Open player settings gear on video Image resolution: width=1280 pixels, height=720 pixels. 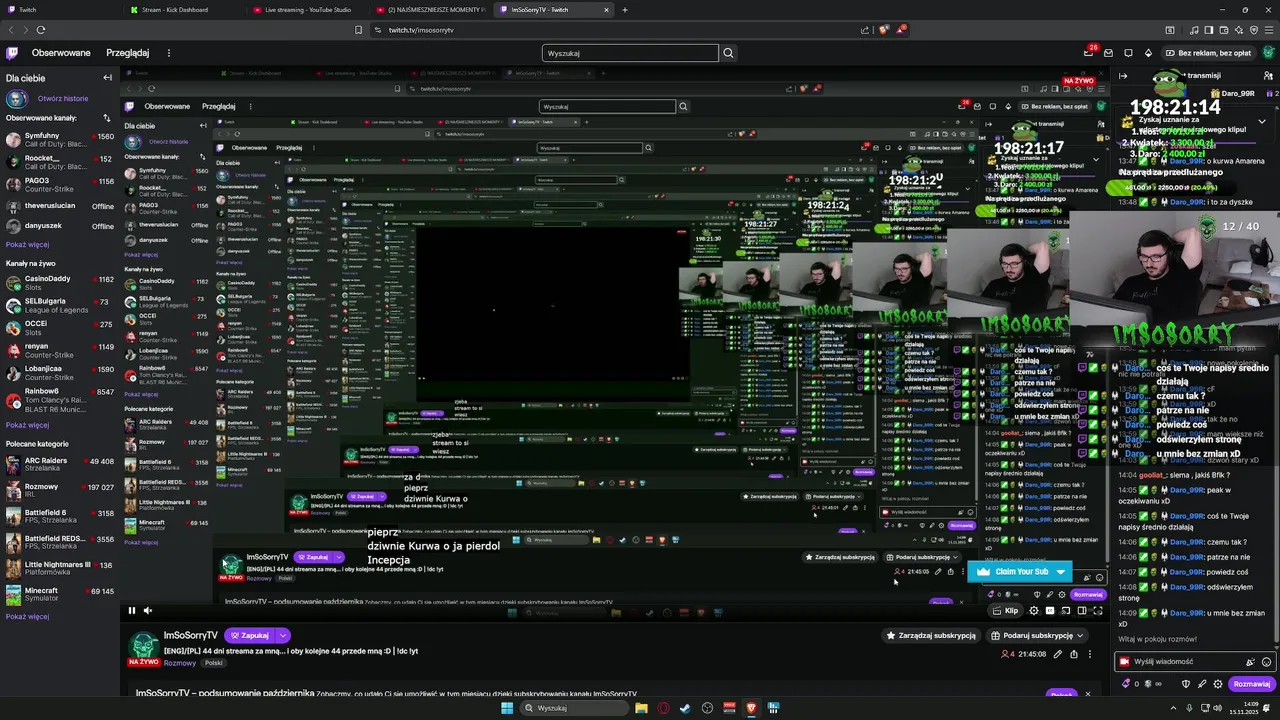[1034, 611]
